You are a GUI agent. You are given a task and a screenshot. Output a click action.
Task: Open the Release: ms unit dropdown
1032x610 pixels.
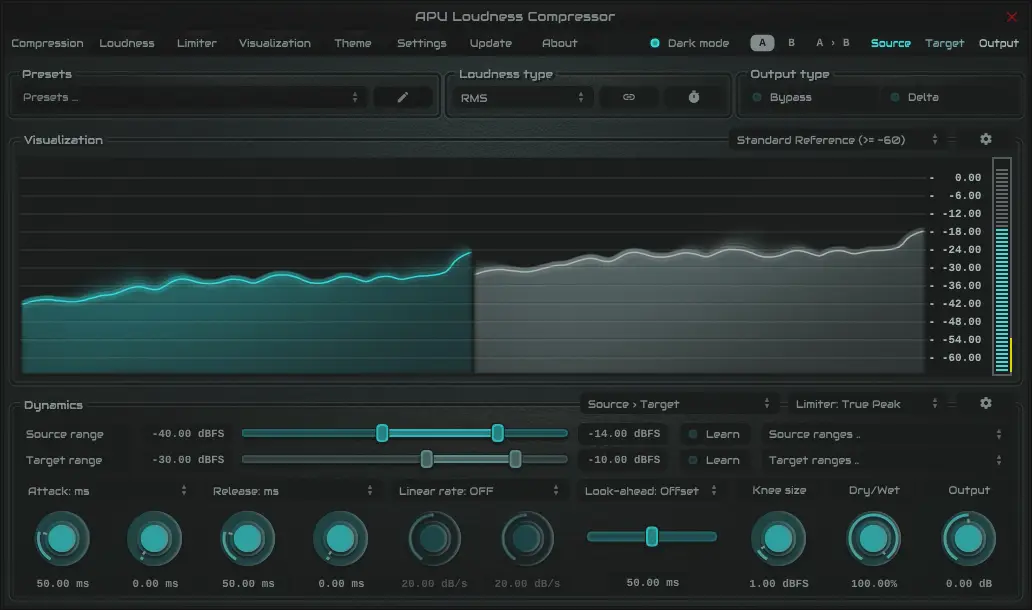[293, 491]
